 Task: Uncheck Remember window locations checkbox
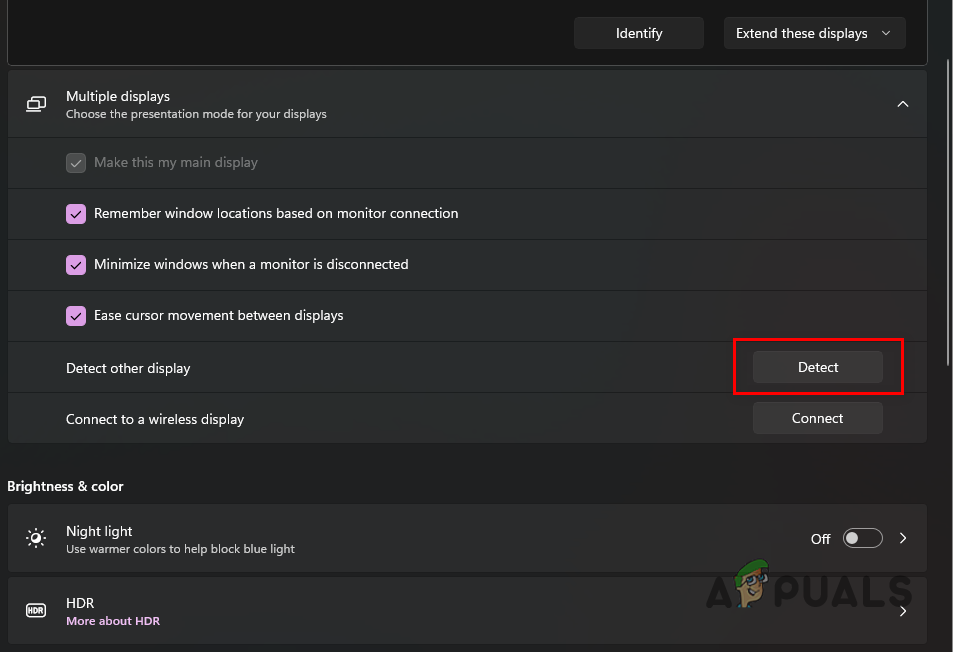coord(76,214)
